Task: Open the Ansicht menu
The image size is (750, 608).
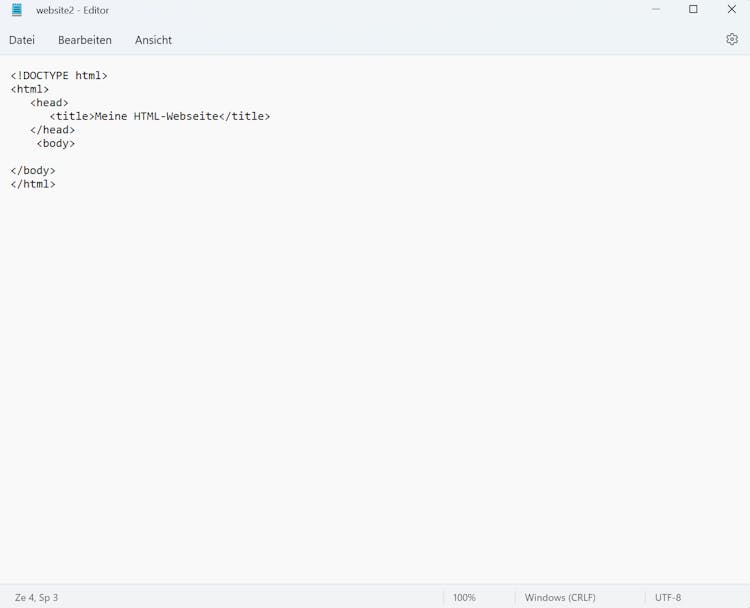Action: pyautogui.click(x=153, y=40)
